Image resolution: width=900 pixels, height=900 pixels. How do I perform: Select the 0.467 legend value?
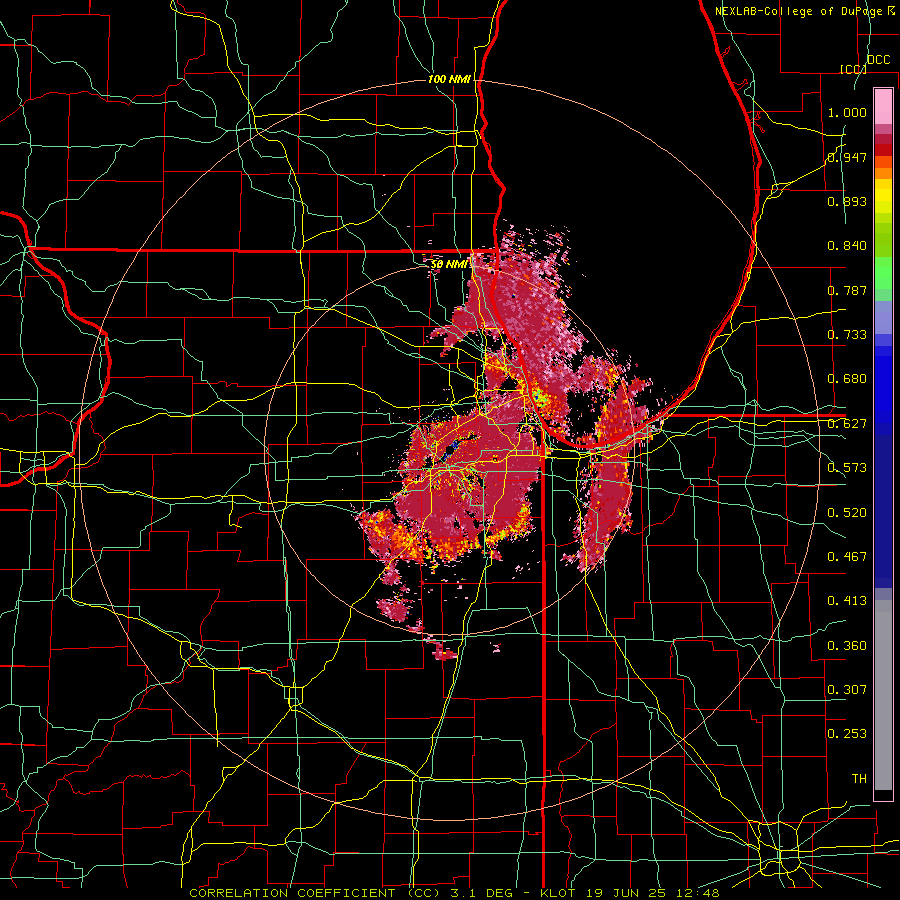click(x=847, y=557)
